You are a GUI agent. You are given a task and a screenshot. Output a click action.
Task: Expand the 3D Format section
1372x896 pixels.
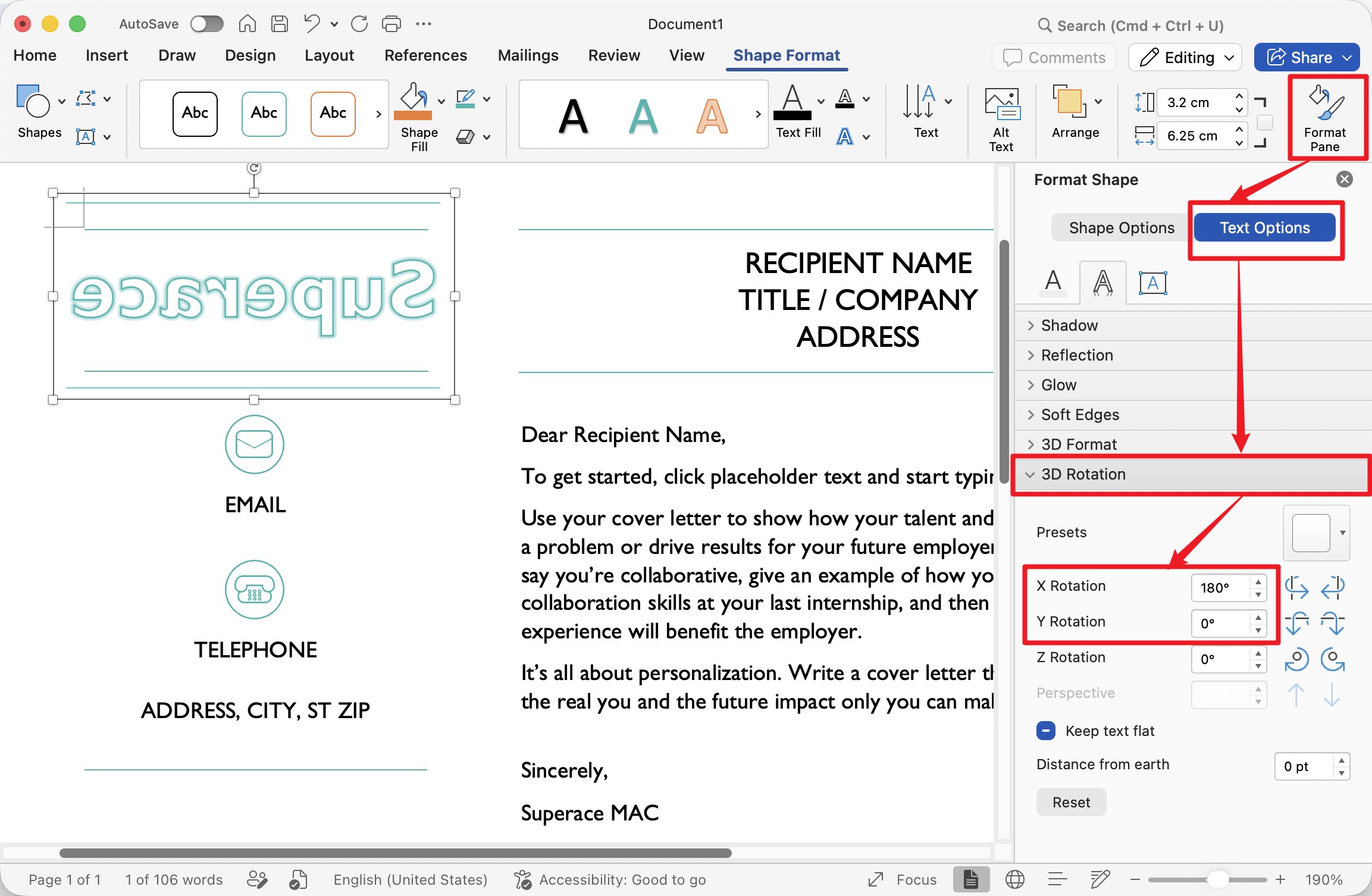click(1193, 444)
